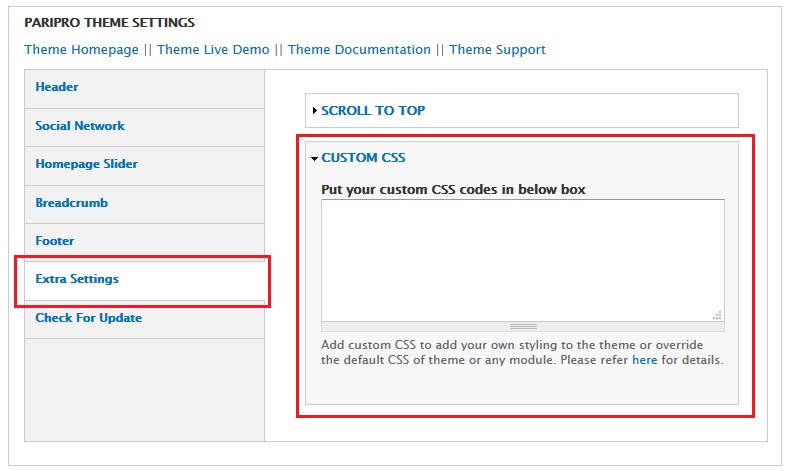Click the down arrow beside Custom CSS

point(314,158)
